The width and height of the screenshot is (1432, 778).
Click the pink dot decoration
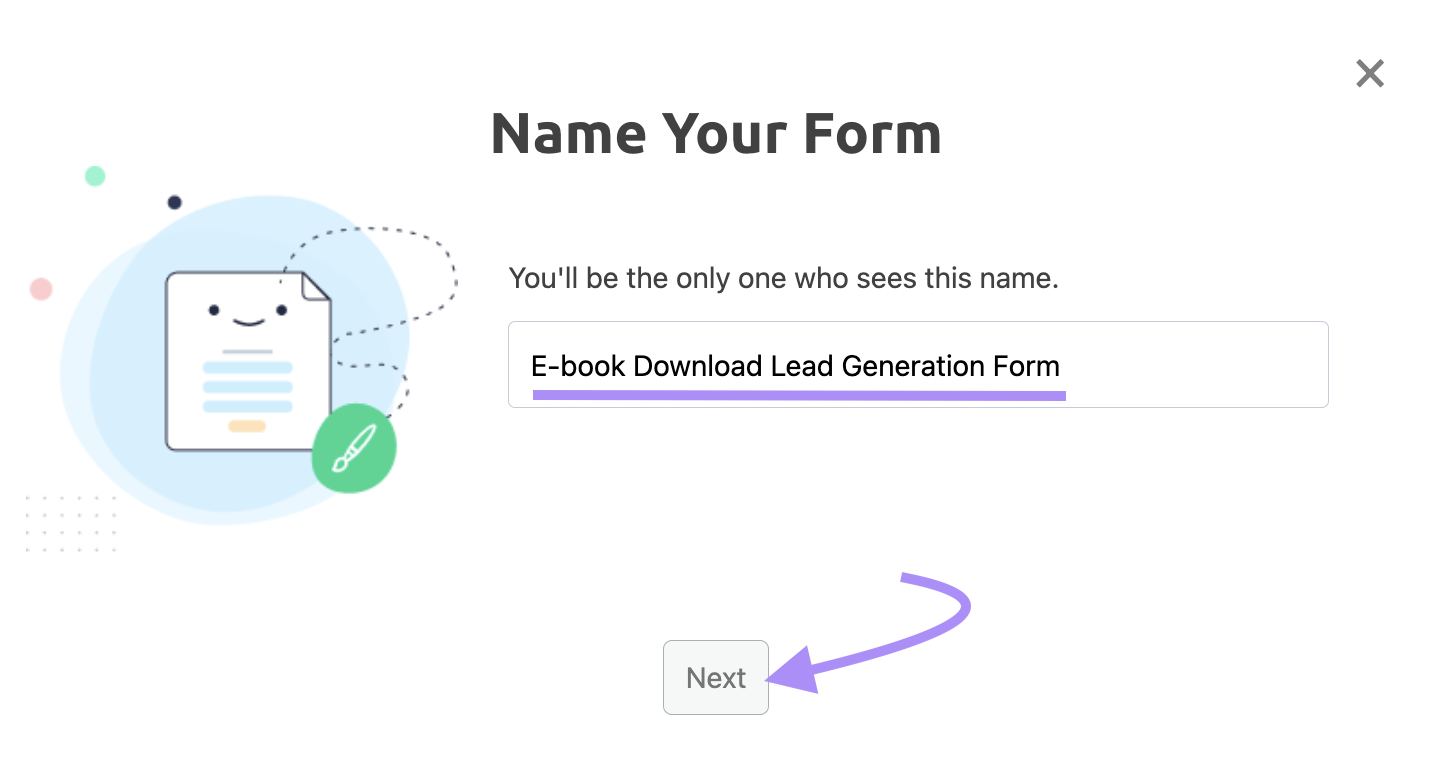(42, 288)
